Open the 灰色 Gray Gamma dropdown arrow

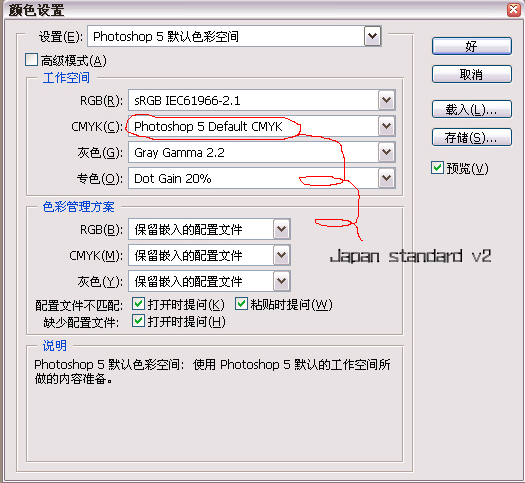coord(386,152)
